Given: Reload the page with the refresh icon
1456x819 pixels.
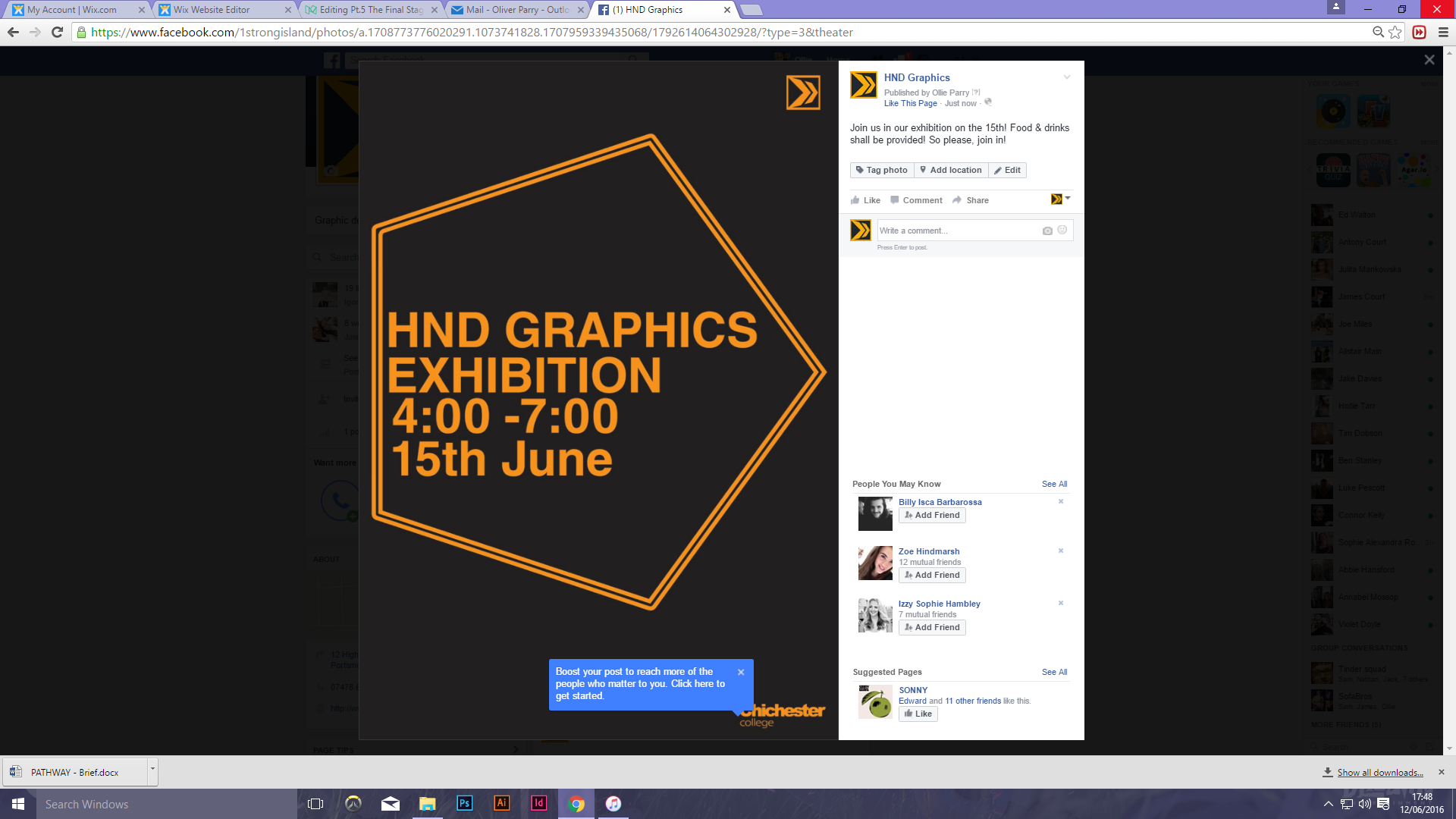Looking at the screenshot, I should (x=57, y=32).
